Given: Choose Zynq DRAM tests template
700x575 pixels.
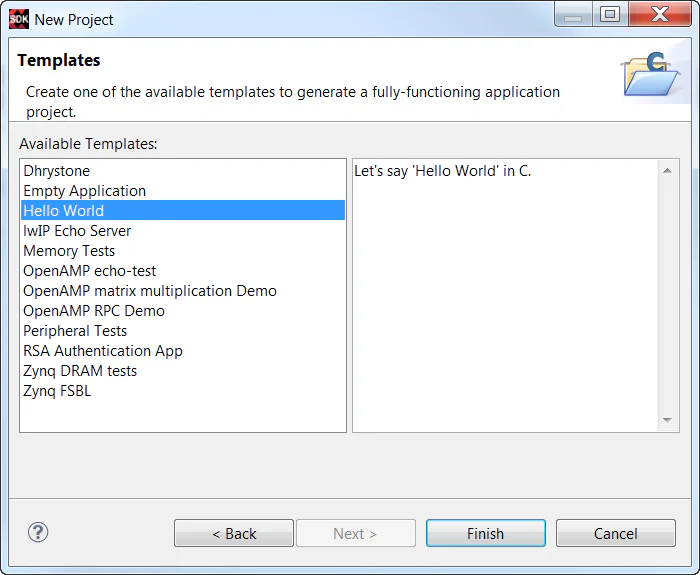Looking at the screenshot, I should tap(80, 371).
